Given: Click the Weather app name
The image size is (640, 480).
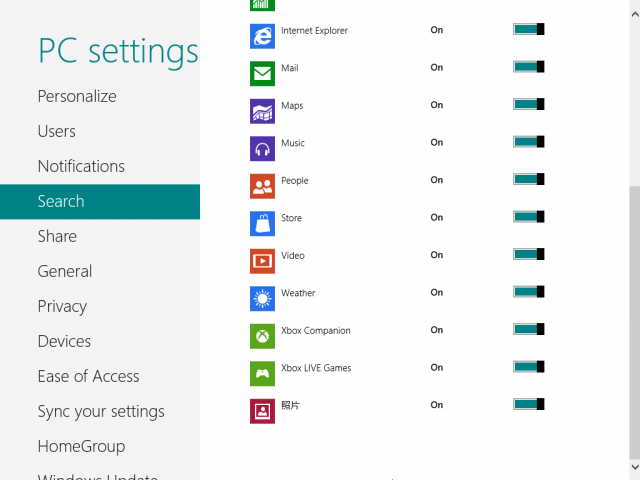Looking at the screenshot, I should (298, 293).
